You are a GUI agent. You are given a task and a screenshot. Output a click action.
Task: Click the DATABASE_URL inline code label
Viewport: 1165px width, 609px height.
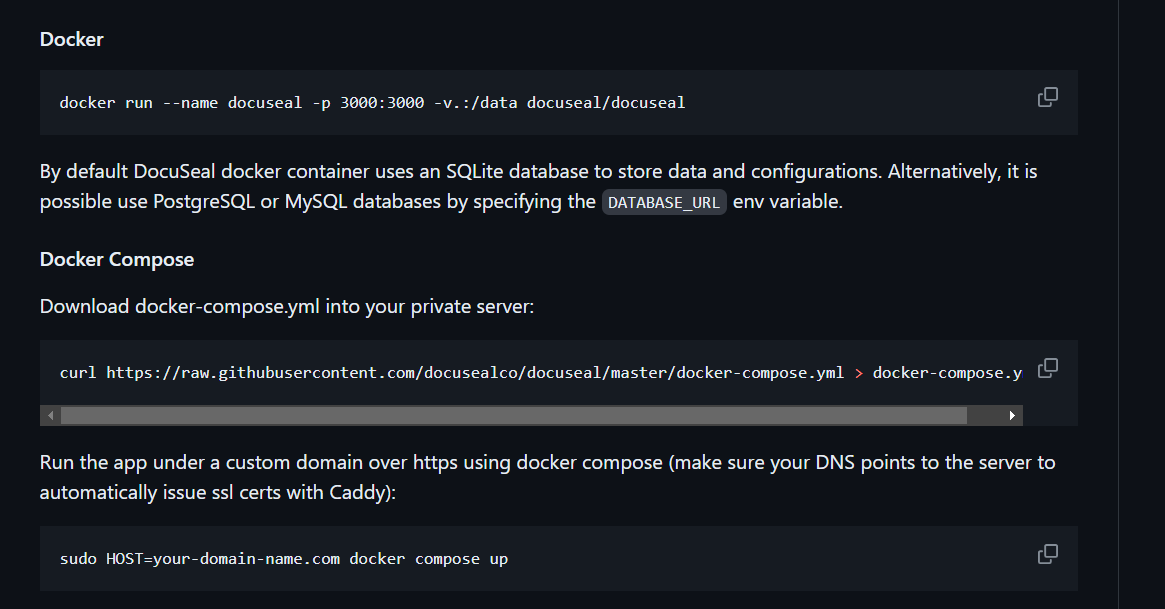click(x=664, y=202)
